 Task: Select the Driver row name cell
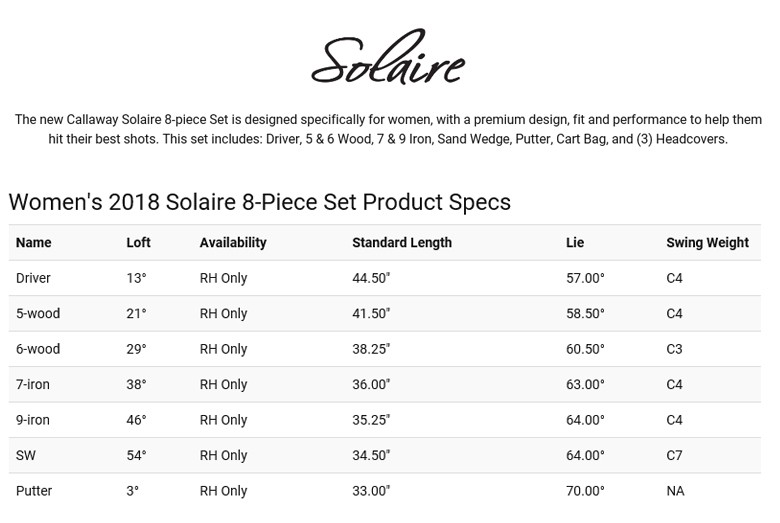(x=33, y=278)
